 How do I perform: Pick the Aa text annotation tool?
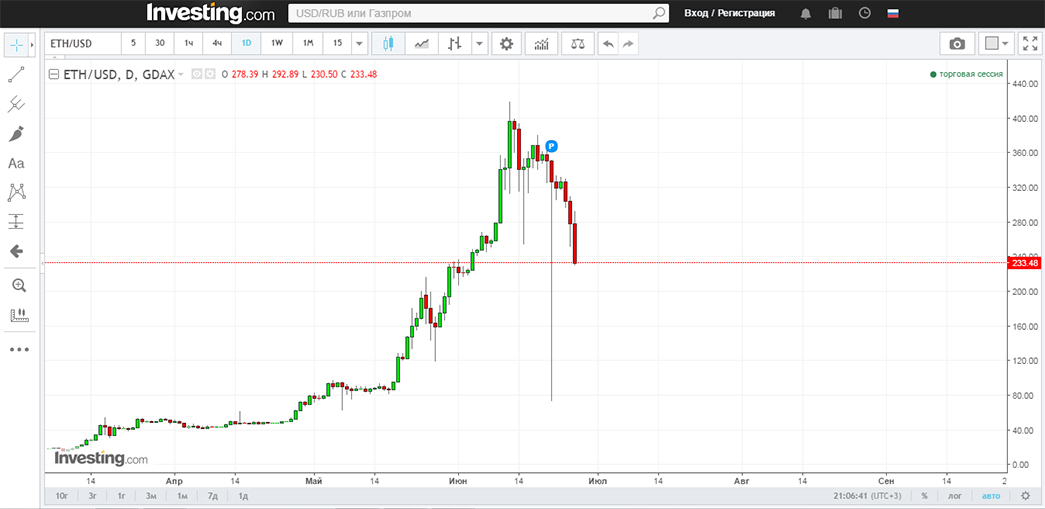(16, 163)
